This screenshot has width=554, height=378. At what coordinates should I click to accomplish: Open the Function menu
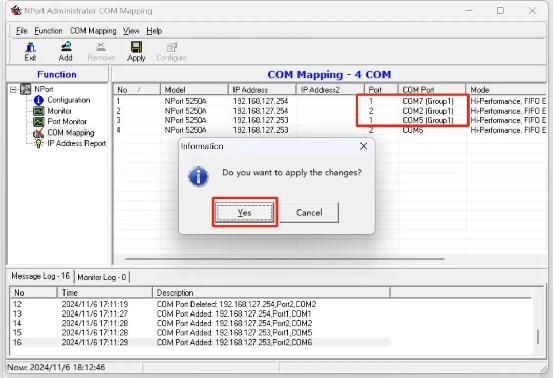tap(48, 31)
